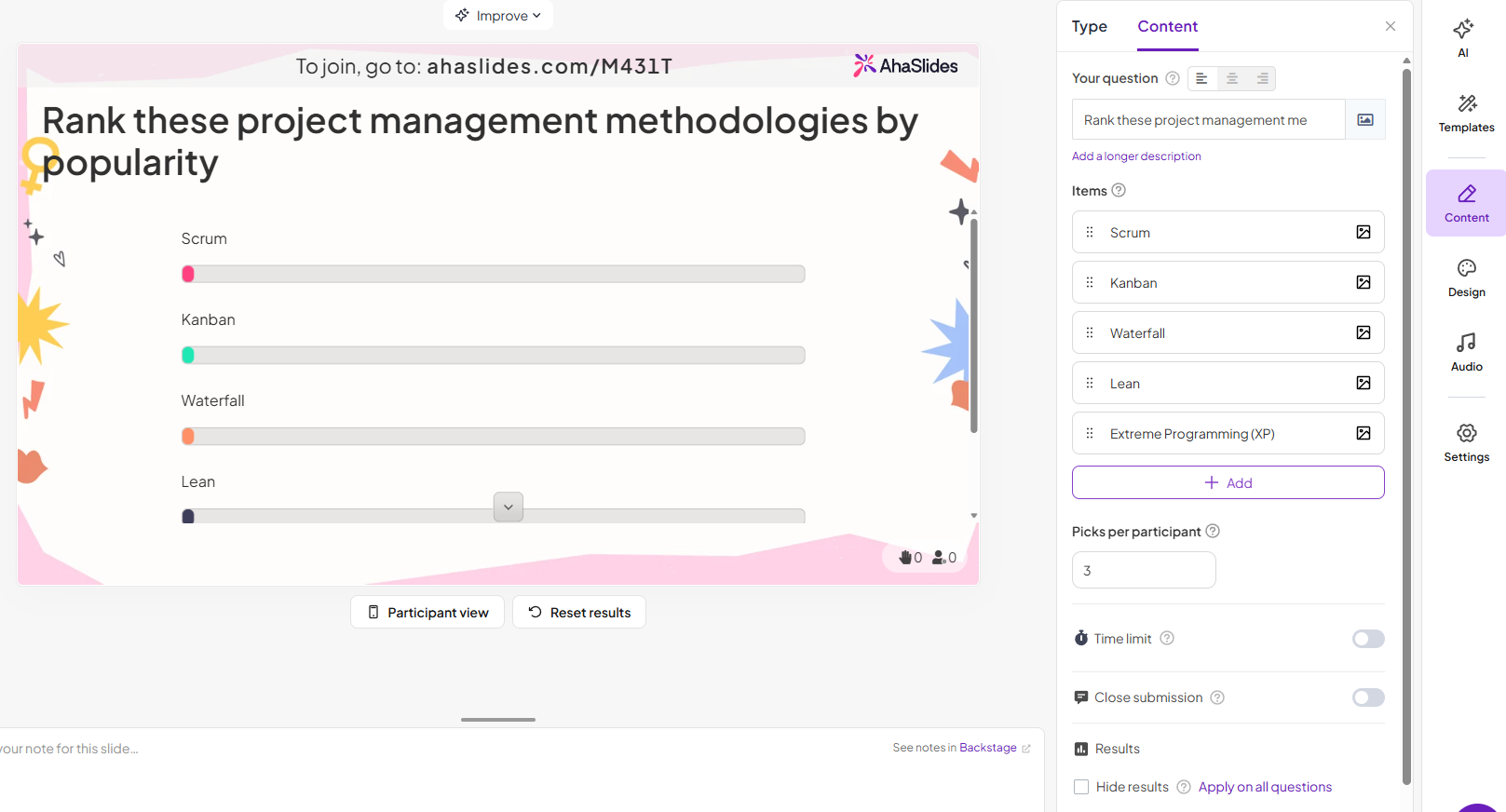Turn on Close submission toggle

(x=1367, y=697)
